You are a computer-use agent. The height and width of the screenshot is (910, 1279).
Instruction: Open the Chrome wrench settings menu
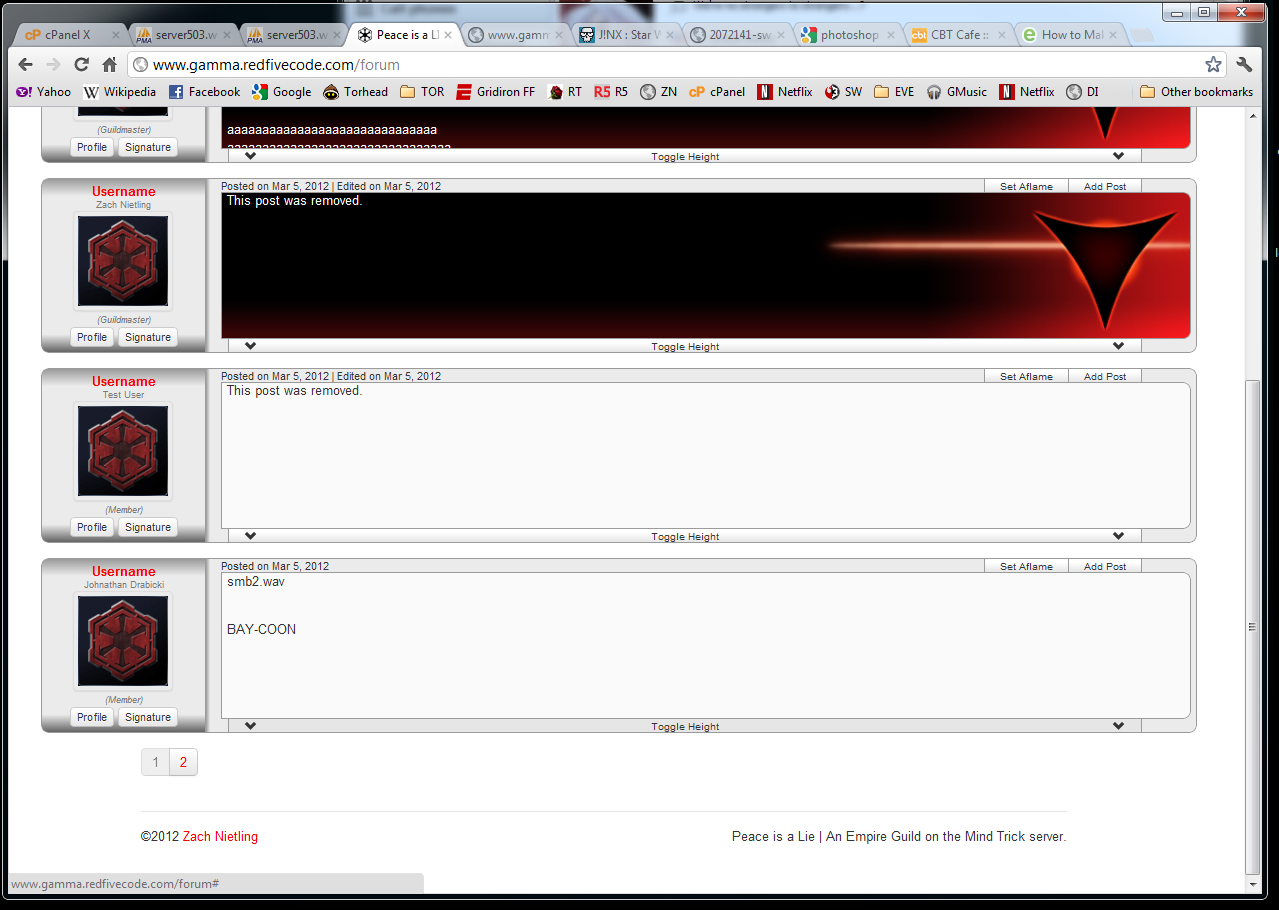pos(1244,64)
